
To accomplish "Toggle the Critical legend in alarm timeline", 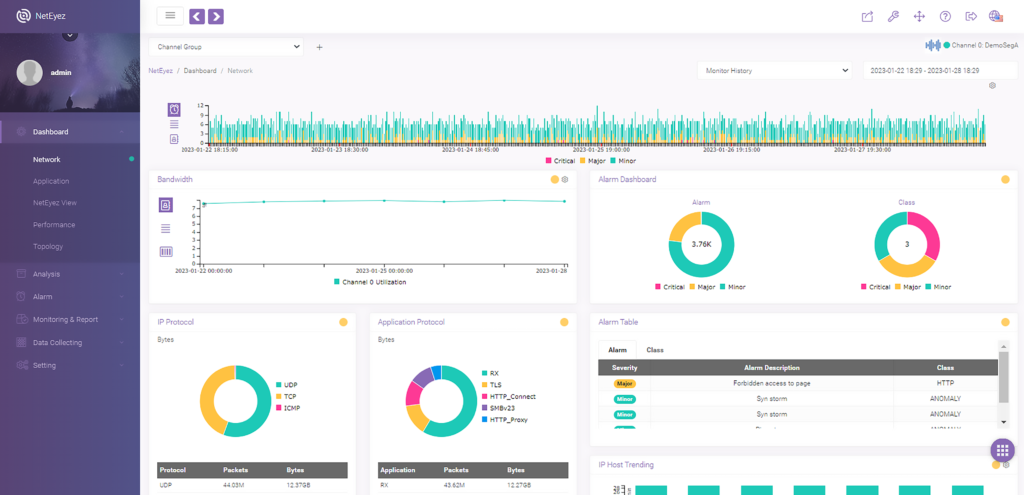I will pos(561,160).
